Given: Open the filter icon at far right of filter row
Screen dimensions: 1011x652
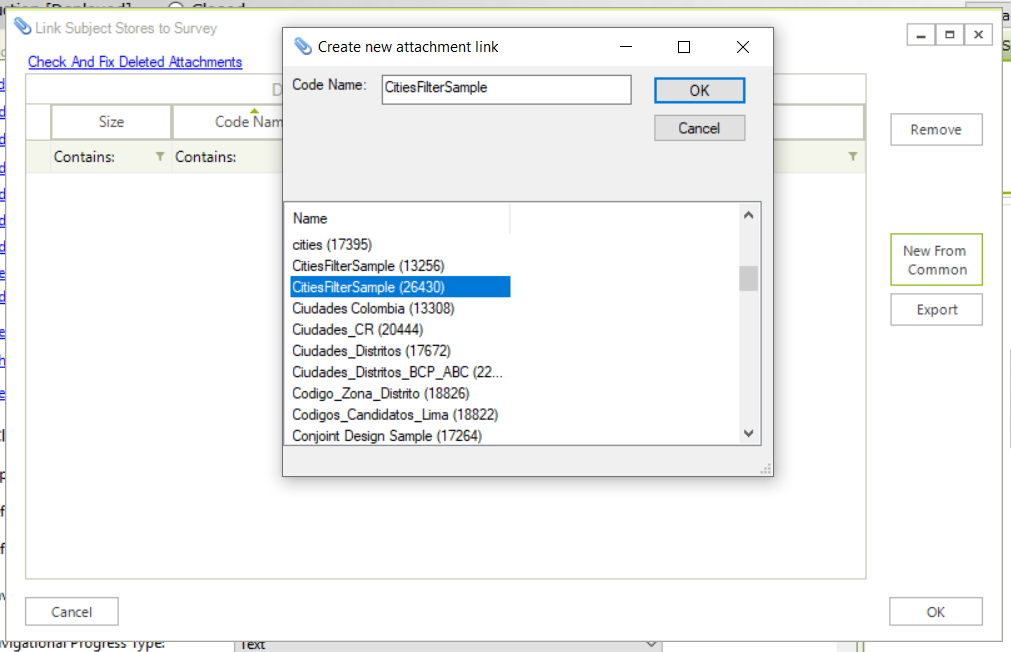Looking at the screenshot, I should pyautogui.click(x=853, y=157).
